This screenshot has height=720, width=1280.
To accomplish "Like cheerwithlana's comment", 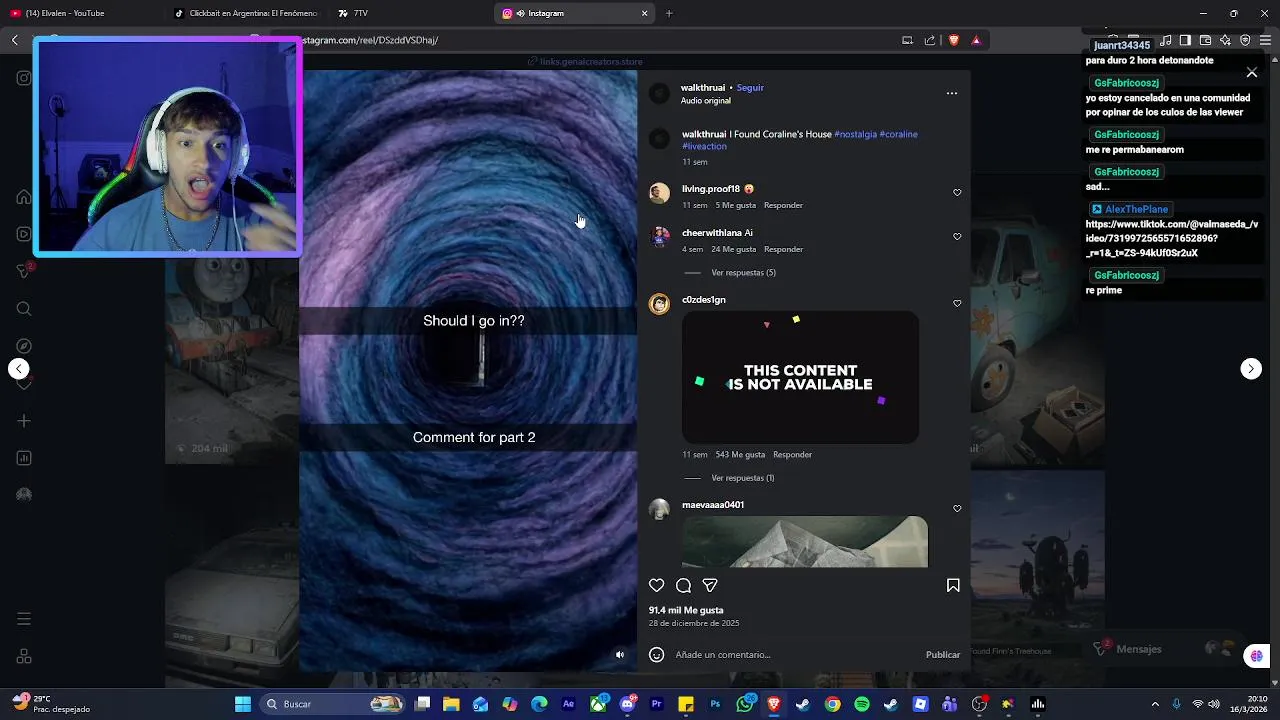I will (957, 237).
